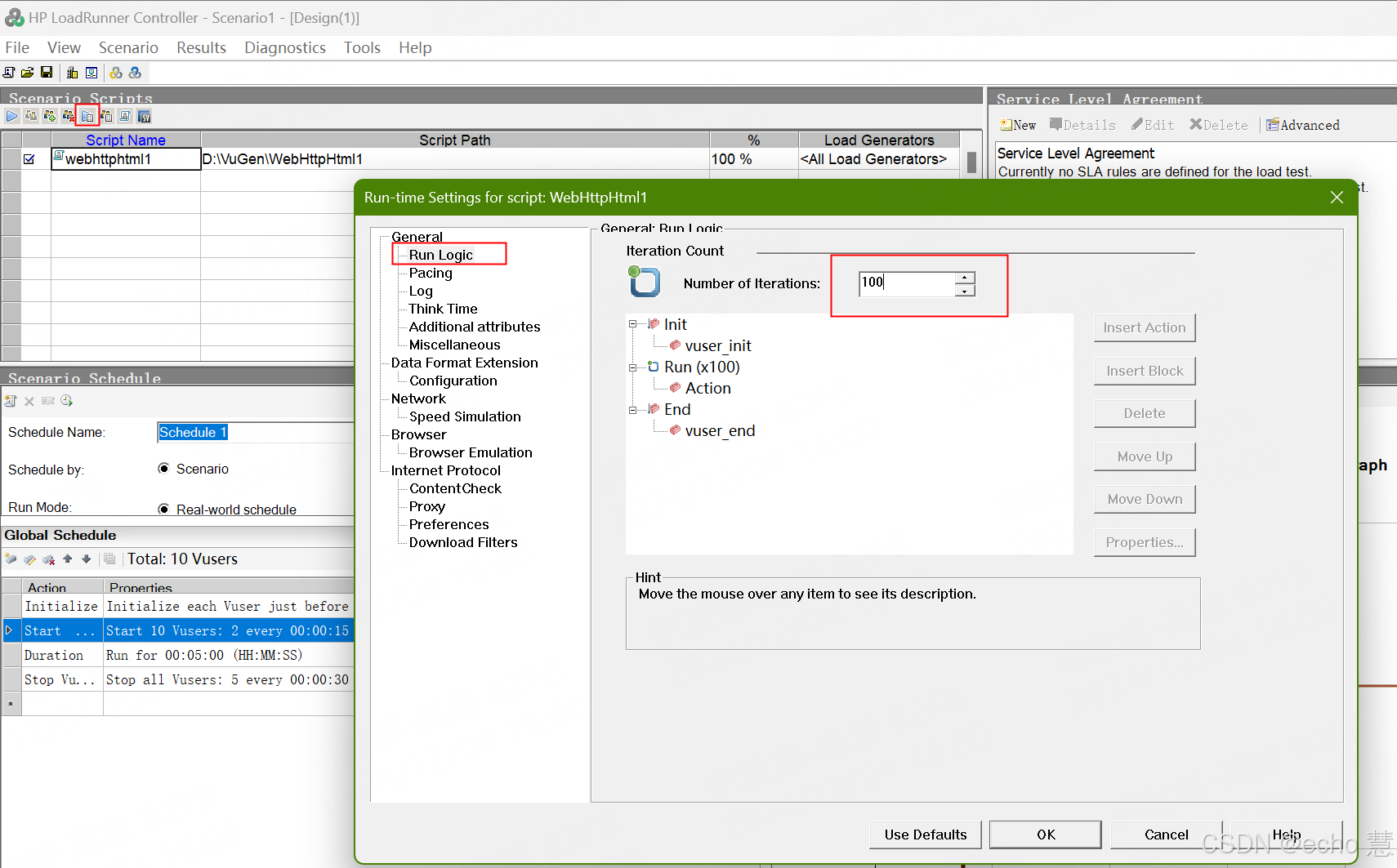This screenshot has width=1397, height=868.
Task: Click the blue linked-rings toolbar icon
Action: (136, 73)
